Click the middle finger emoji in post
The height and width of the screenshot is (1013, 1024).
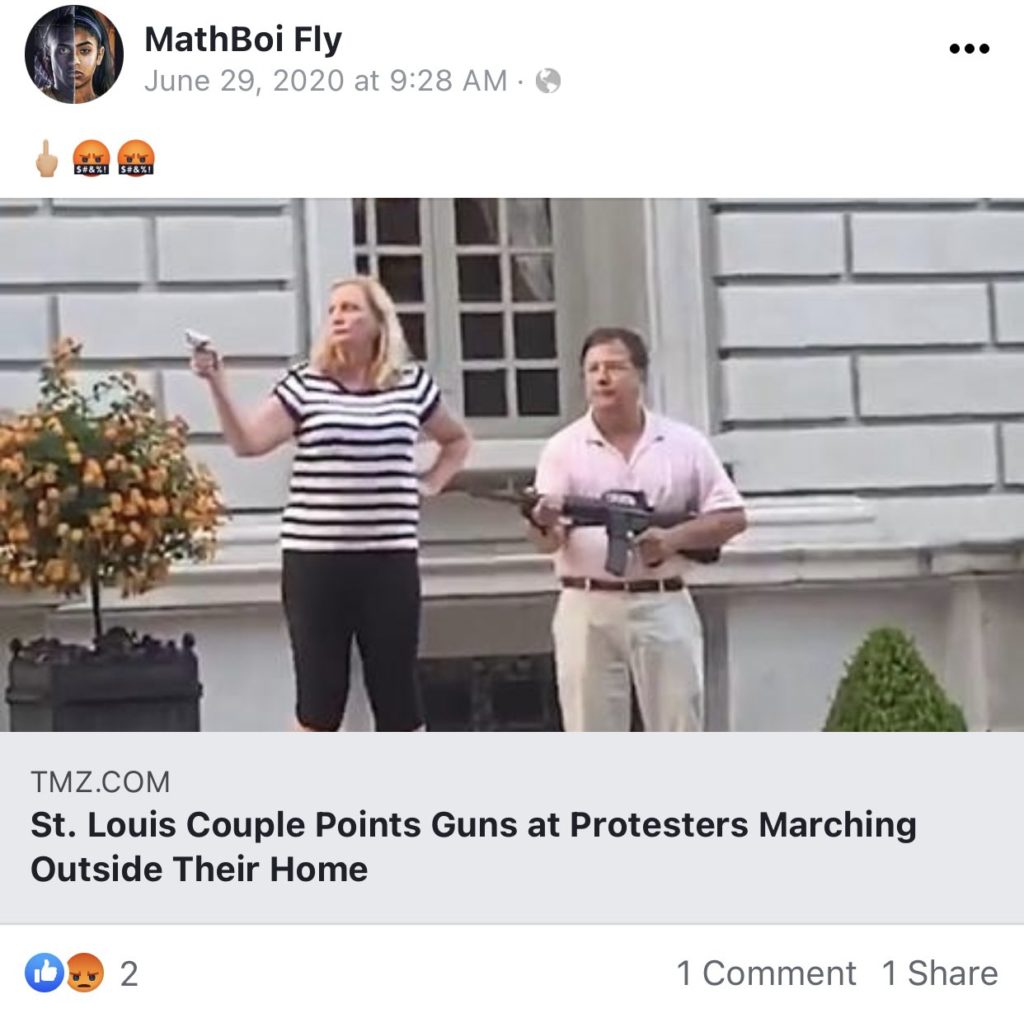[46, 159]
